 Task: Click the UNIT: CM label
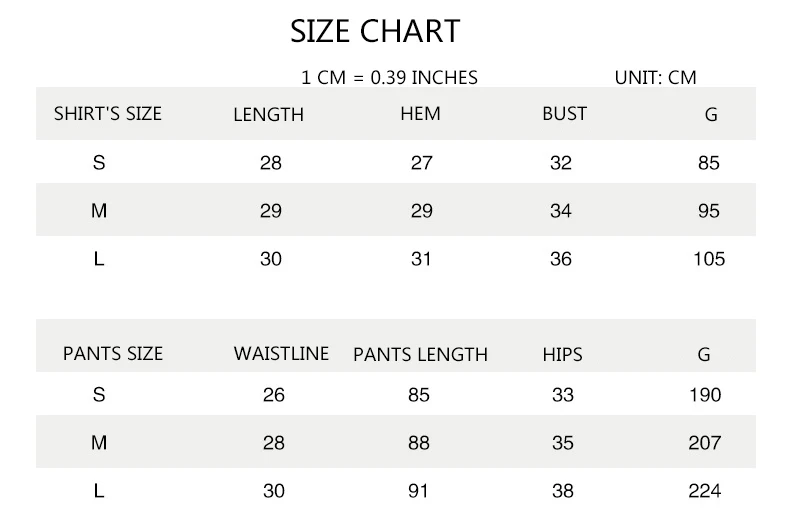(x=655, y=77)
